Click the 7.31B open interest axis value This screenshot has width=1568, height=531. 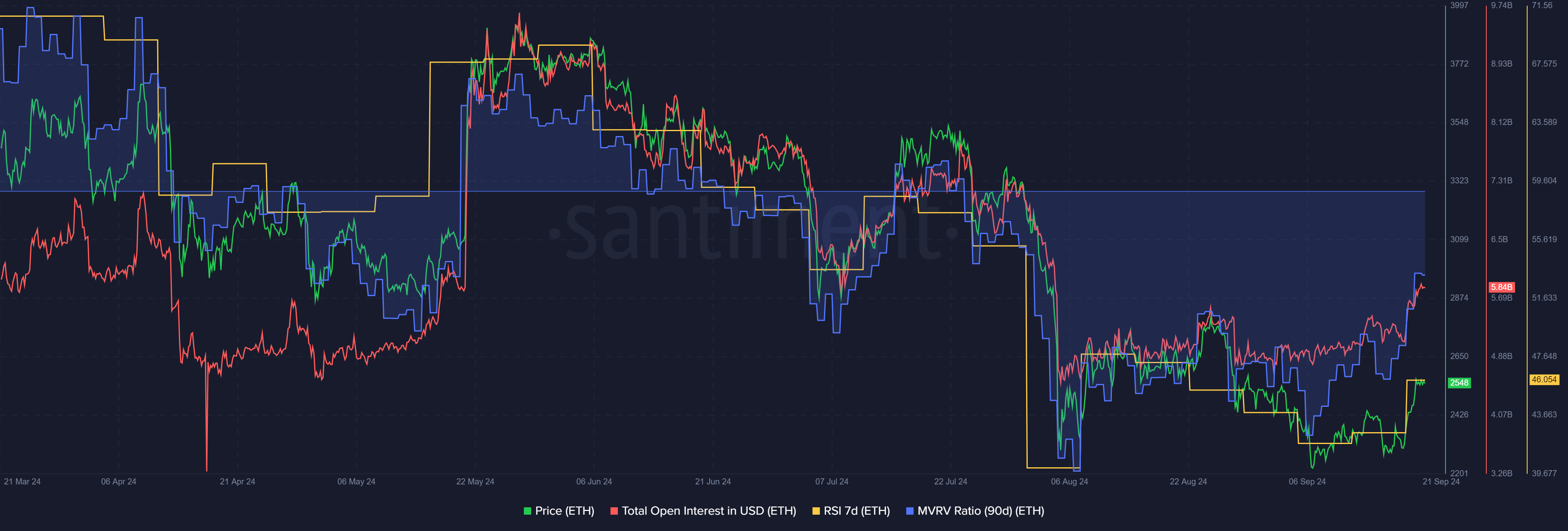point(1502,180)
